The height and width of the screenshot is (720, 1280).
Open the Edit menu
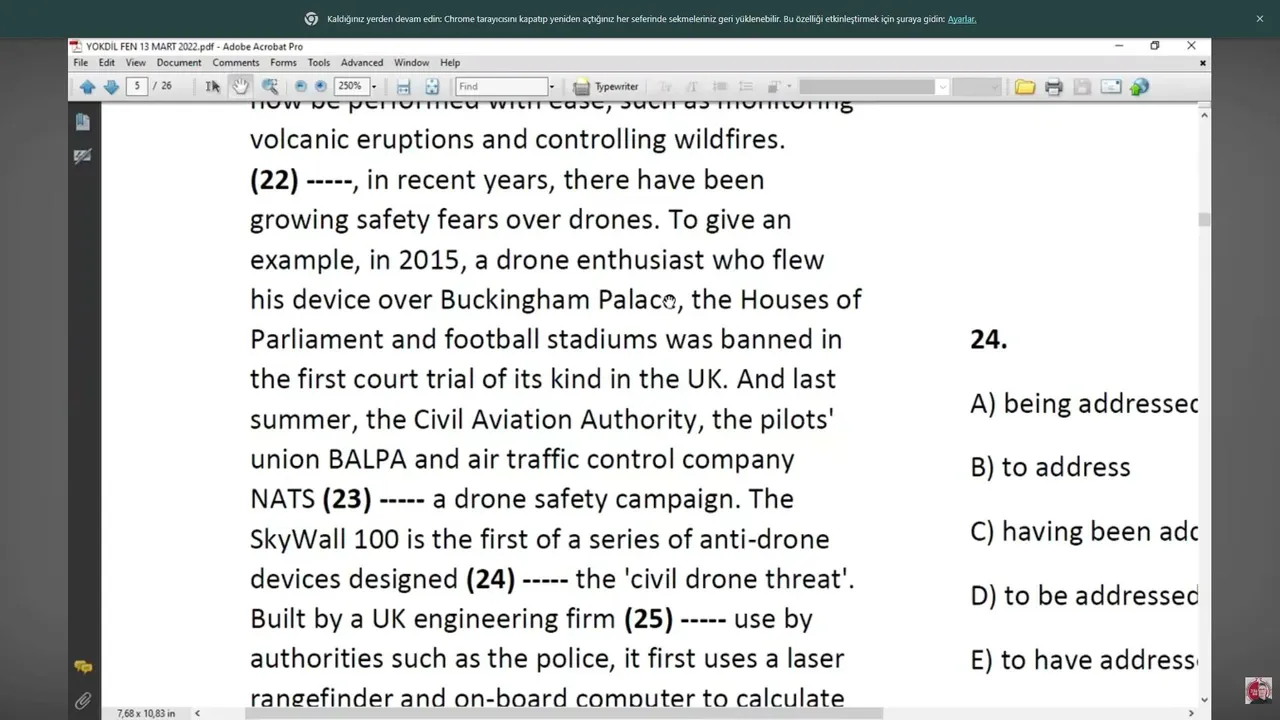pos(107,62)
